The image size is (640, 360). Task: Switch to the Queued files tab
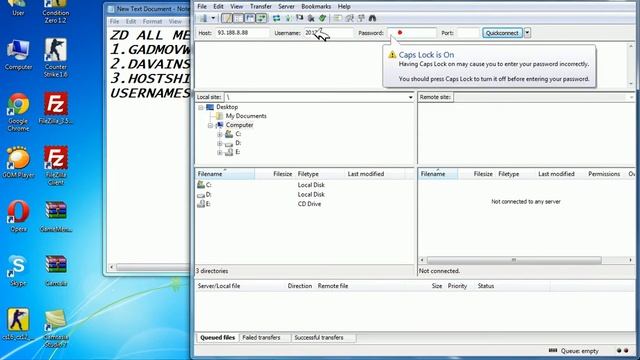coord(218,338)
